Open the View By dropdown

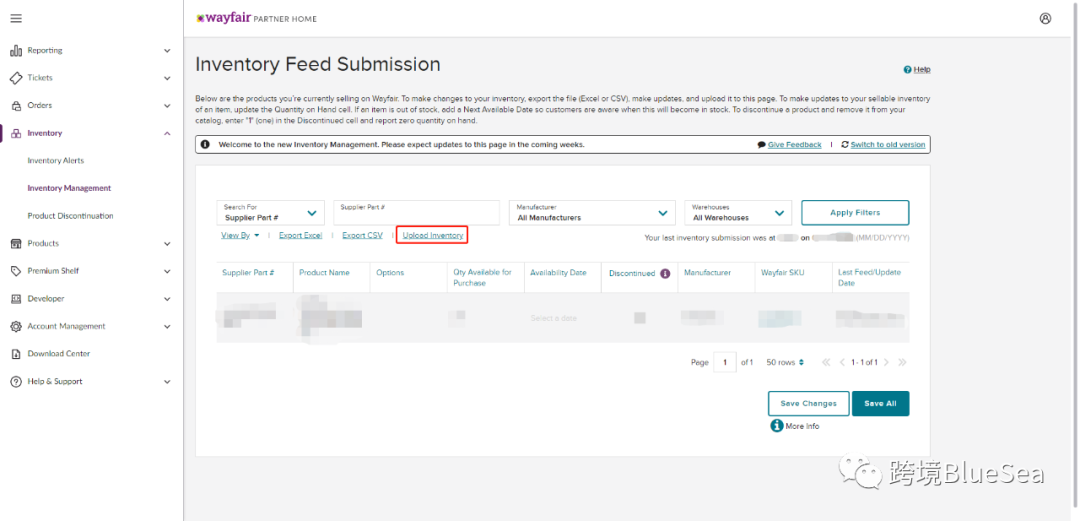[240, 235]
